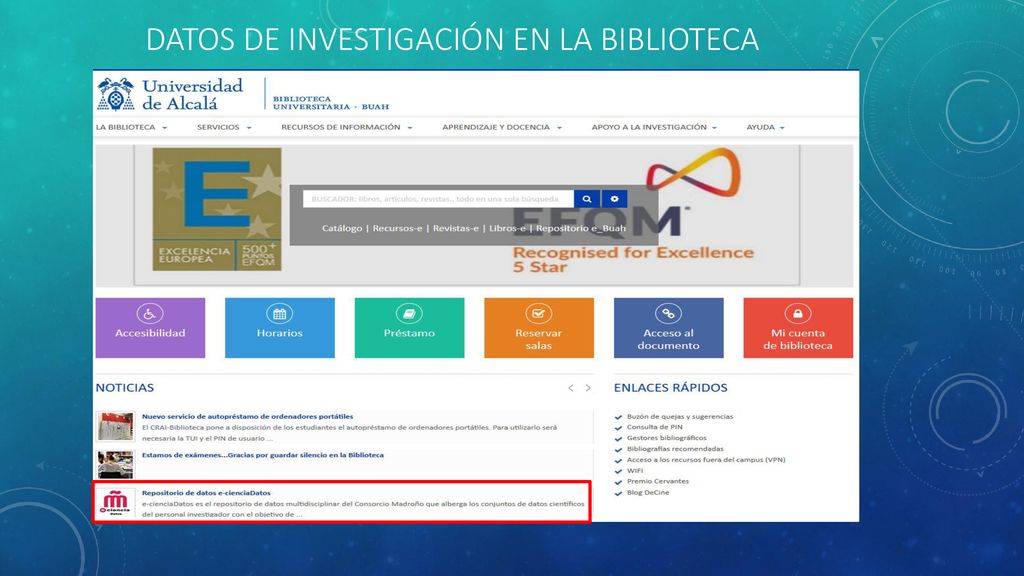1024x576 pixels.
Task: Open the Servicios dropdown menu
Action: pos(224,127)
